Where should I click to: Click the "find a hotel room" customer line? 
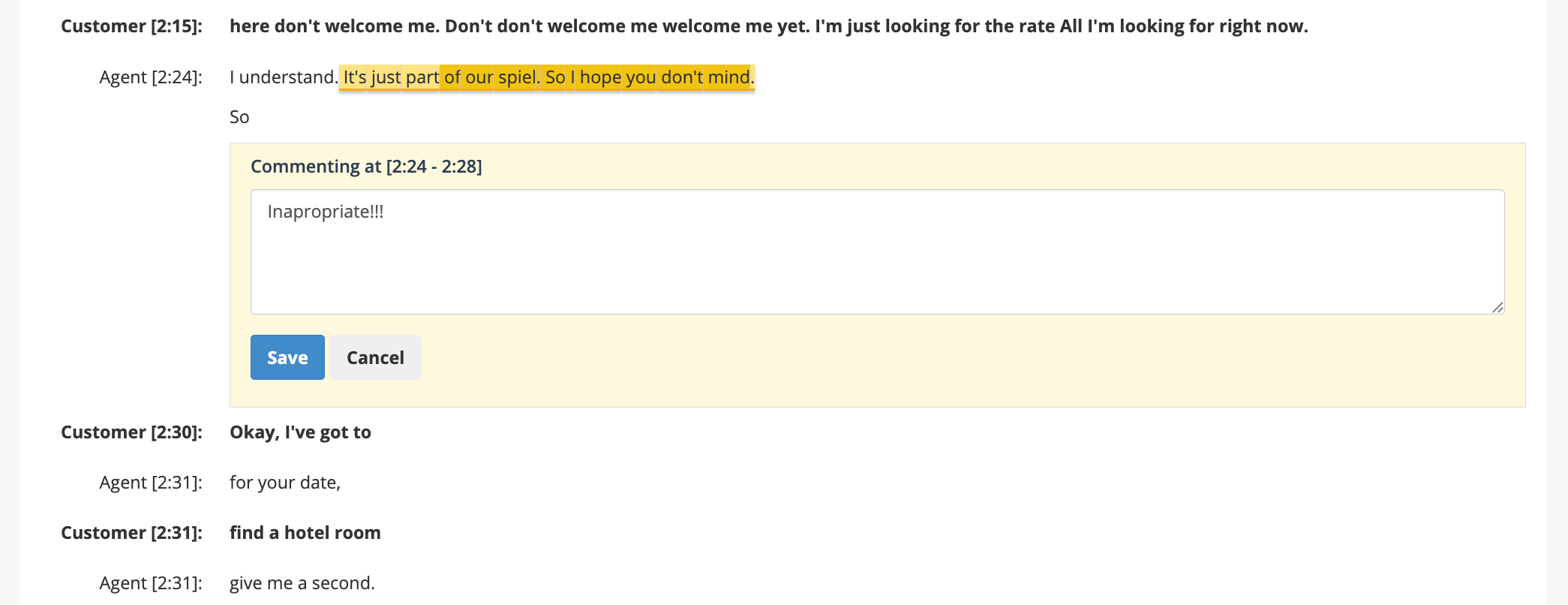pyautogui.click(x=305, y=533)
